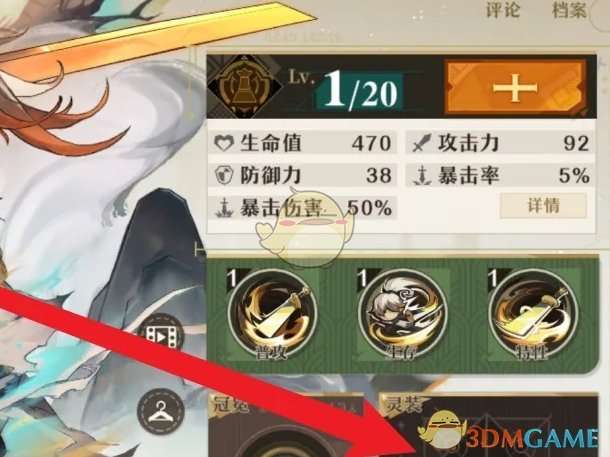Open the 详情 stats details button
Image resolution: width=610 pixels, height=457 pixels.
click(x=543, y=205)
